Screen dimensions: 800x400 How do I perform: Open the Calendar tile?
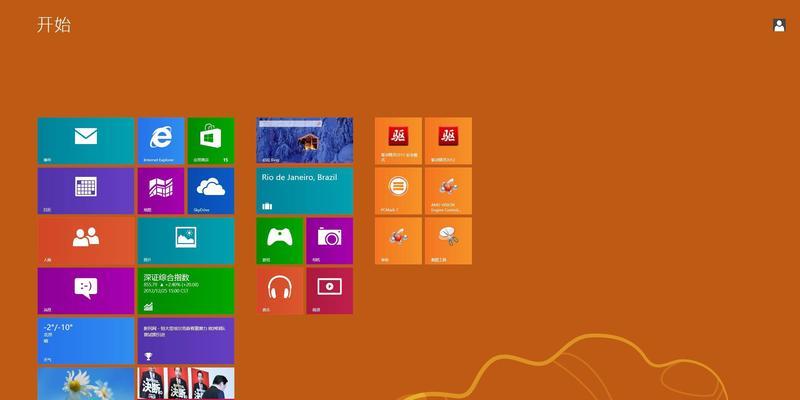coord(86,191)
